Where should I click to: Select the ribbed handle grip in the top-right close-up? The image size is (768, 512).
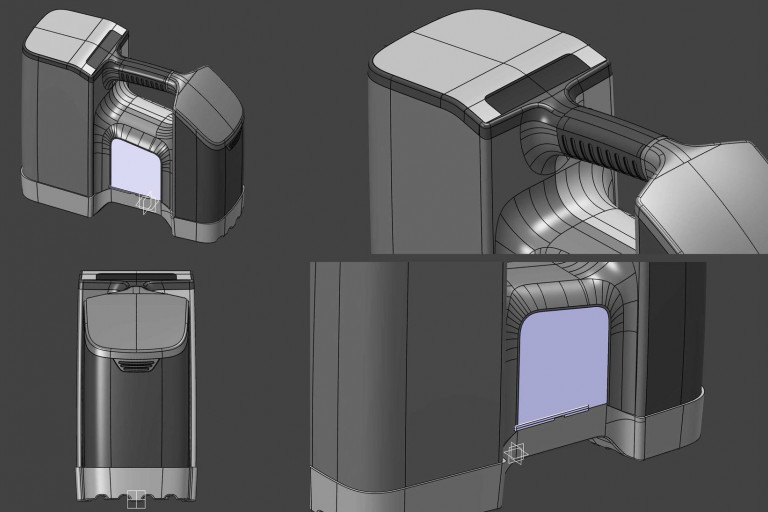pyautogui.click(x=596, y=148)
